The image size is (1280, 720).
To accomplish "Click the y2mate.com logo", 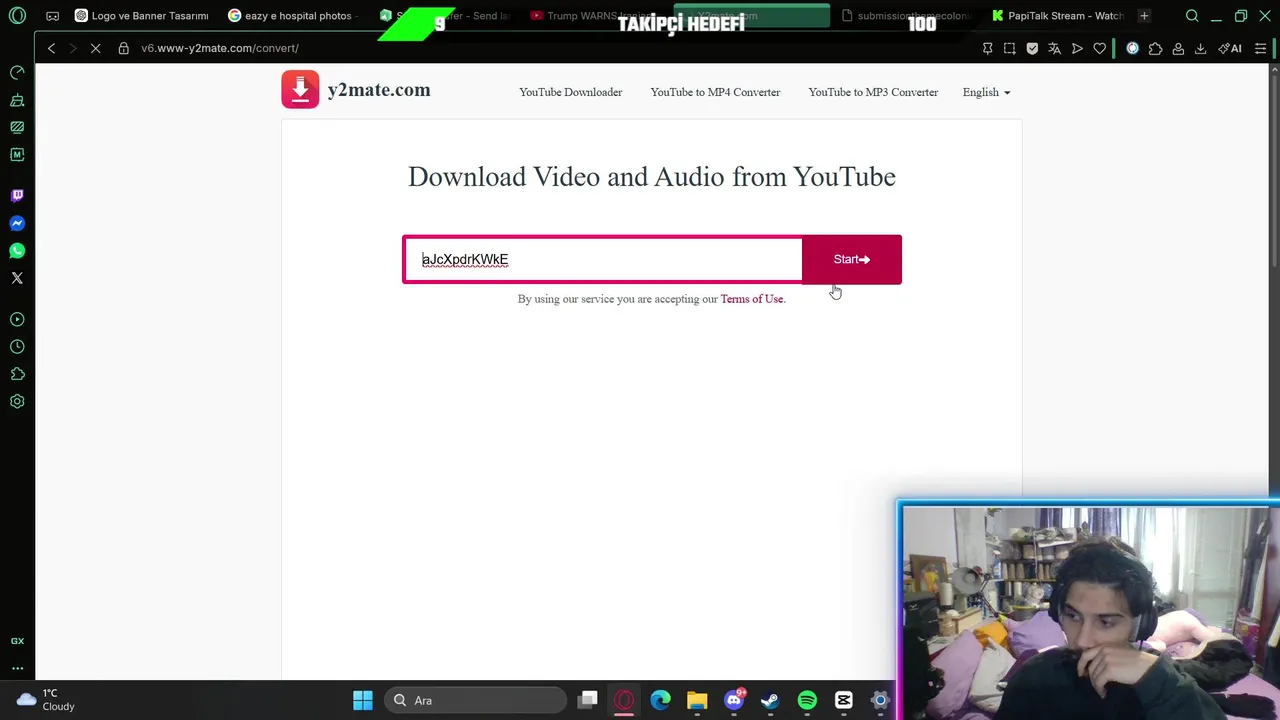I will (356, 90).
